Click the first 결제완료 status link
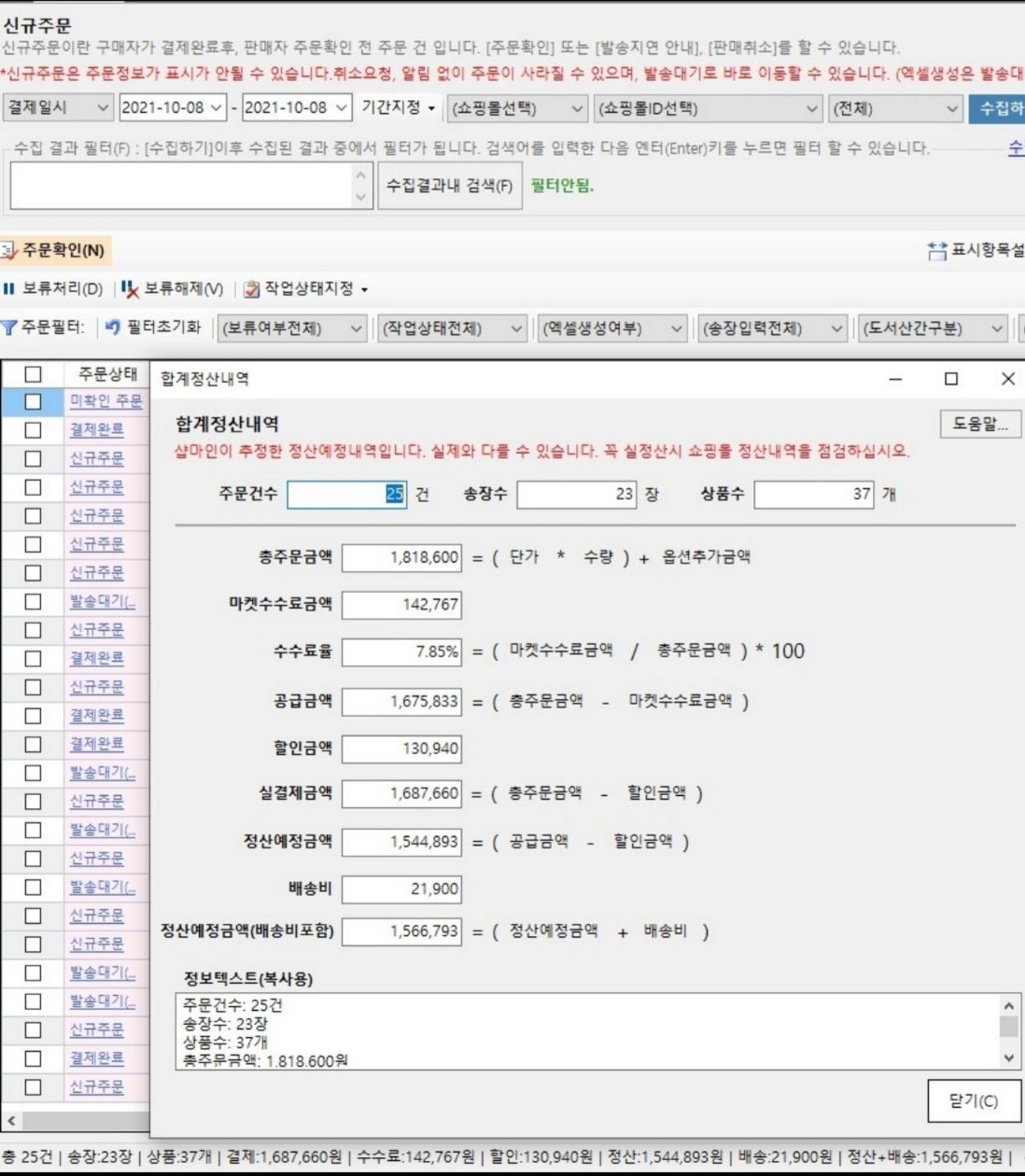This screenshot has width=1025, height=1176. [96, 429]
